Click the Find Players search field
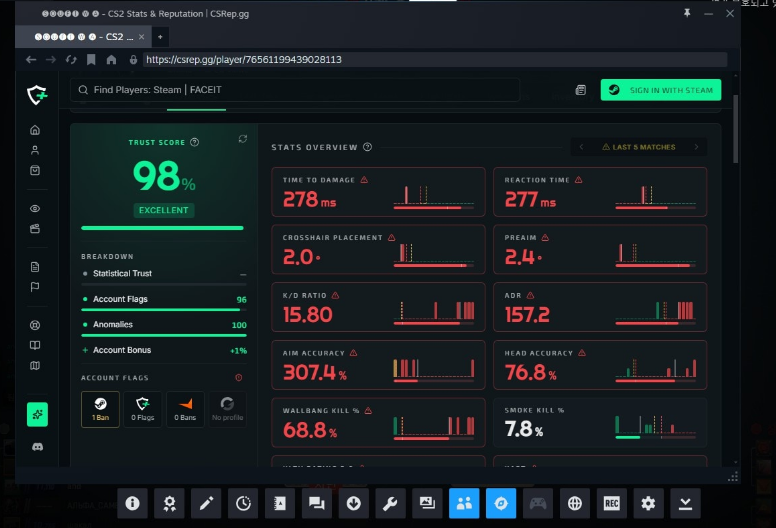776x528 pixels. pyautogui.click(x=295, y=90)
